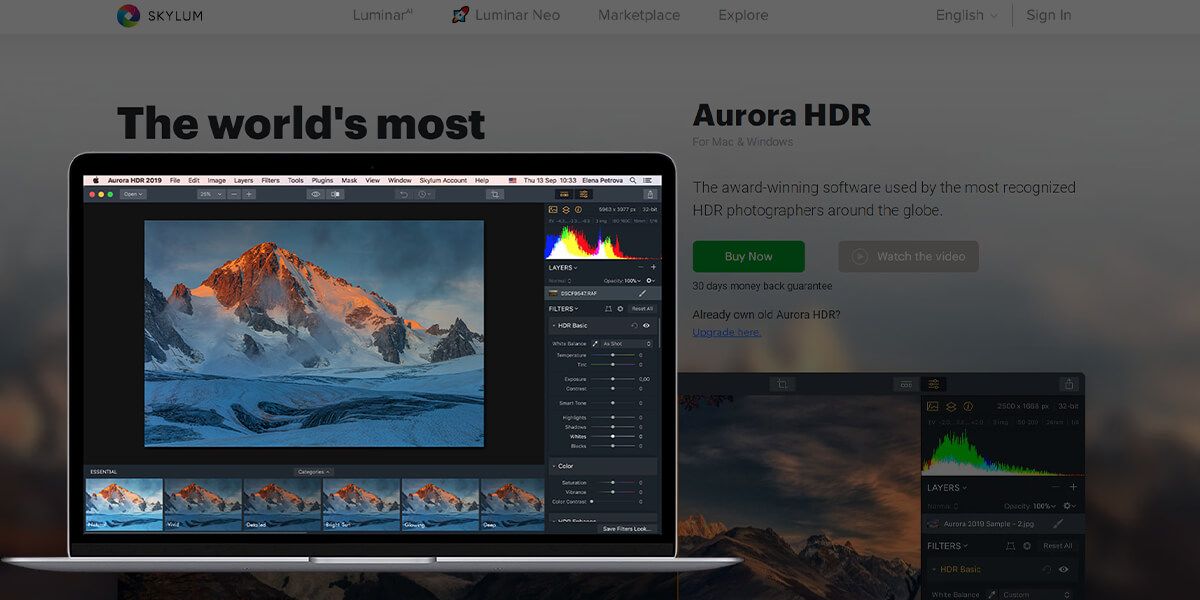1200x600 pixels.
Task: Click the Saturation slider handle
Action: pos(613,483)
